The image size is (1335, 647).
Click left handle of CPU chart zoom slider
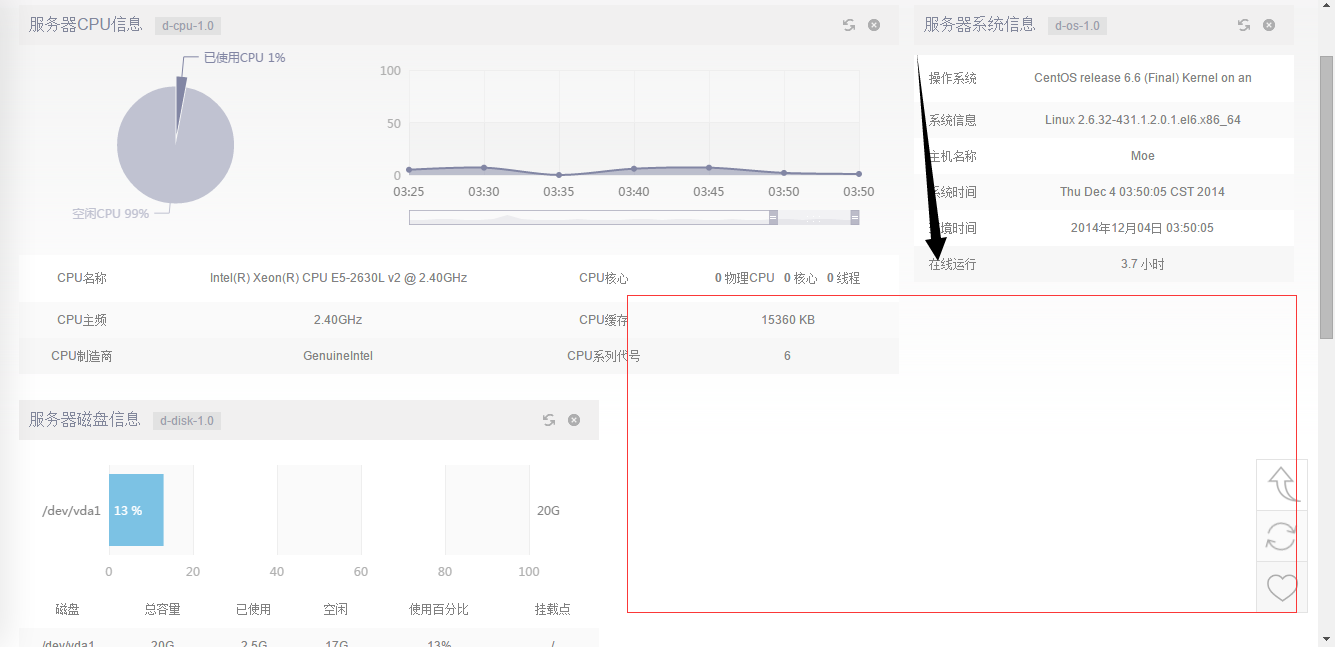[773, 217]
